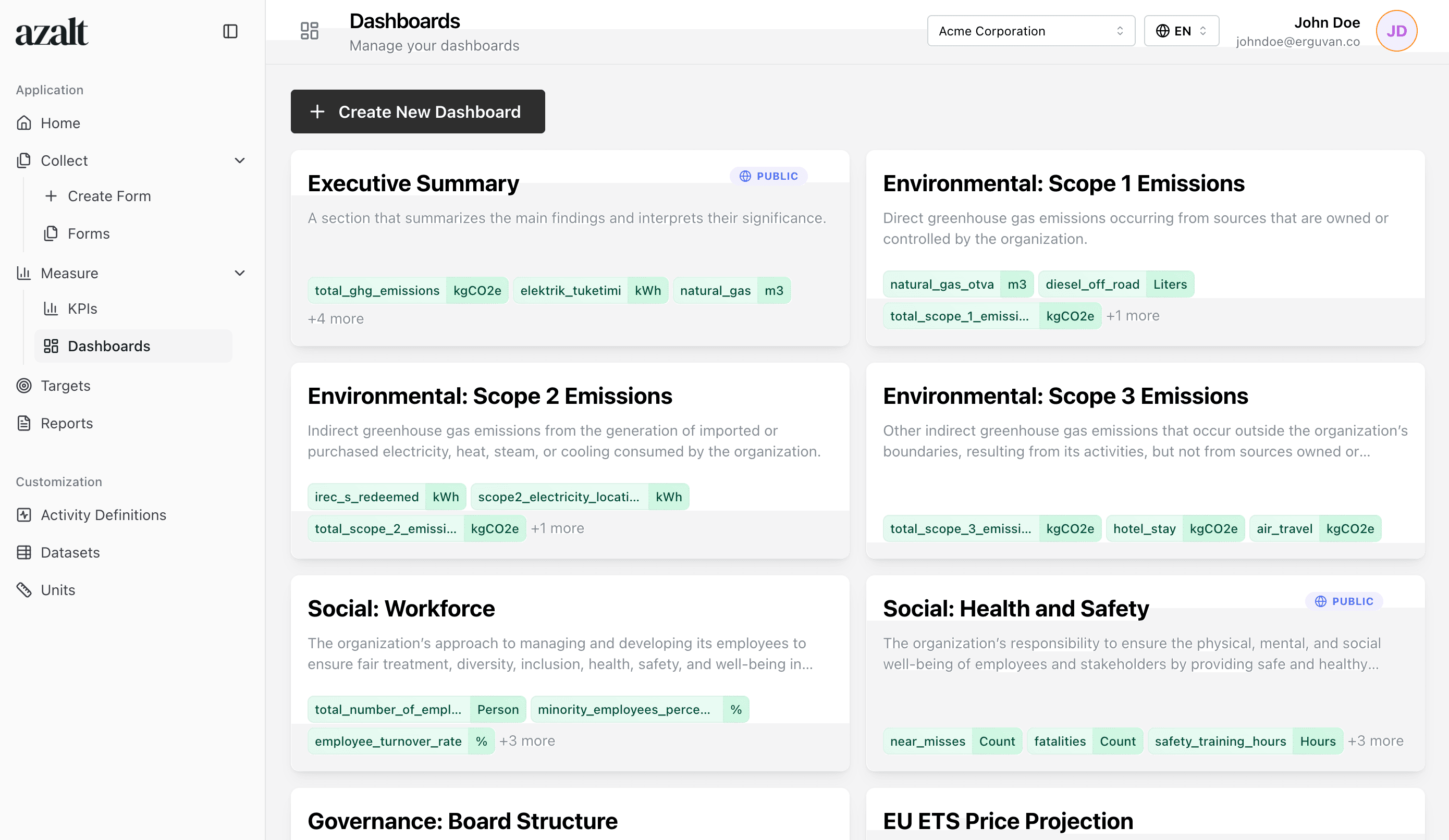Viewport: 1449px width, 840px height.
Task: Open Reports via its document icon
Action: (24, 423)
